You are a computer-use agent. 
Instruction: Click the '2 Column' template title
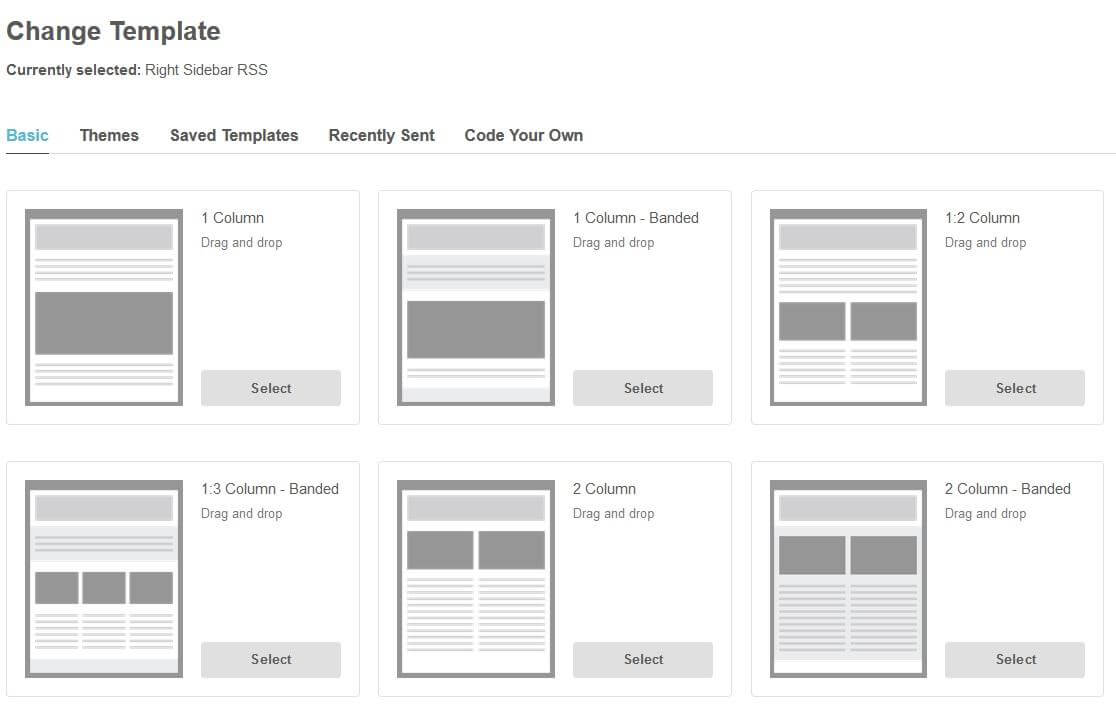coord(604,489)
